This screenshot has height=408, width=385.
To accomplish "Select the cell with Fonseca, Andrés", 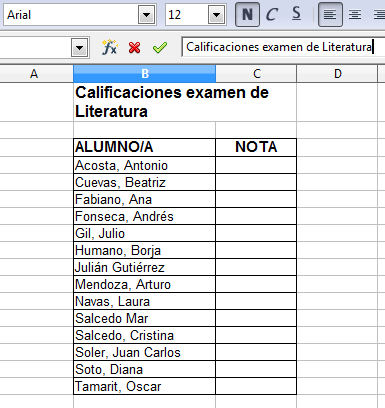I will 144,216.
